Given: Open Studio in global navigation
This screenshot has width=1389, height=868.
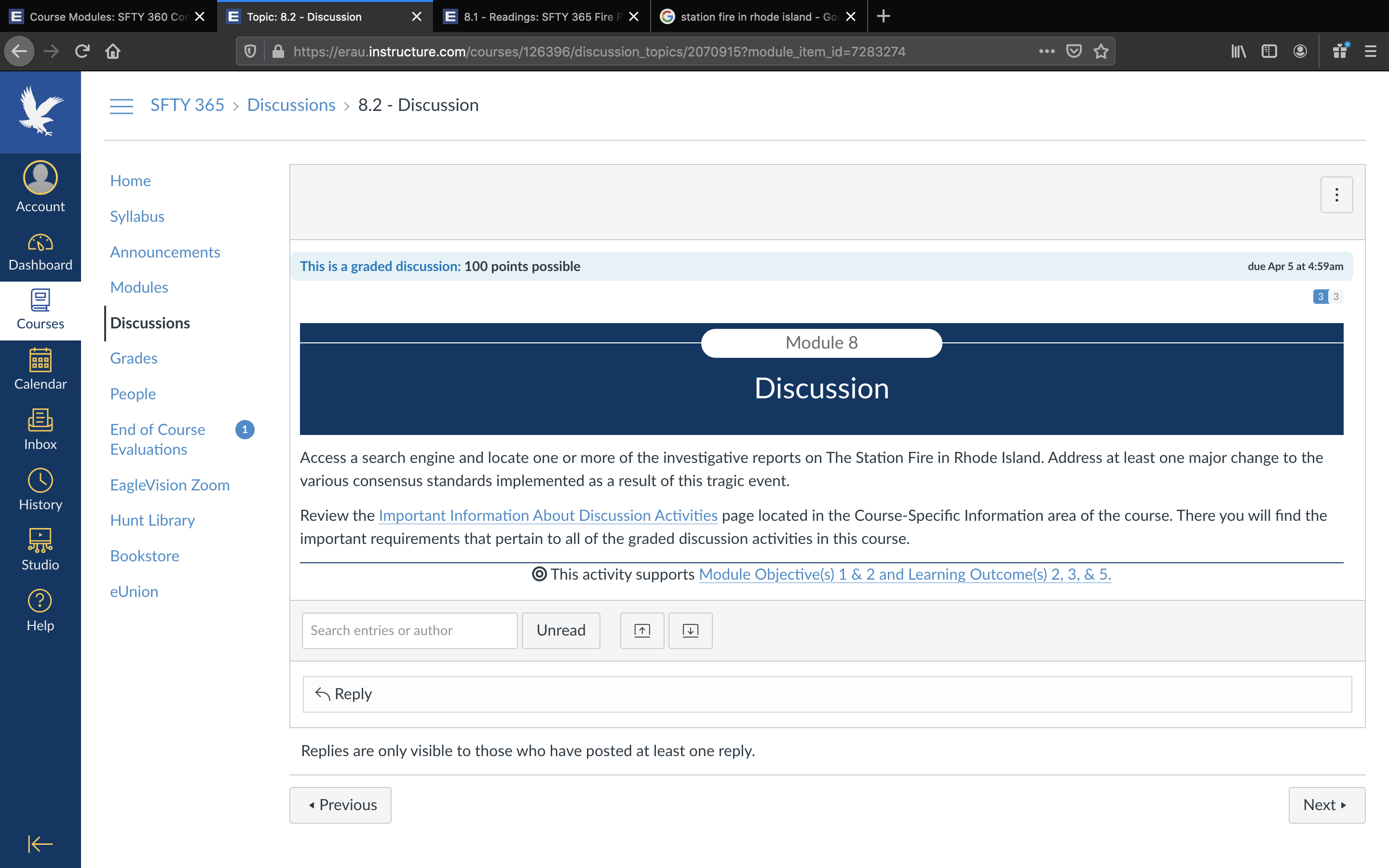Looking at the screenshot, I should pyautogui.click(x=40, y=550).
